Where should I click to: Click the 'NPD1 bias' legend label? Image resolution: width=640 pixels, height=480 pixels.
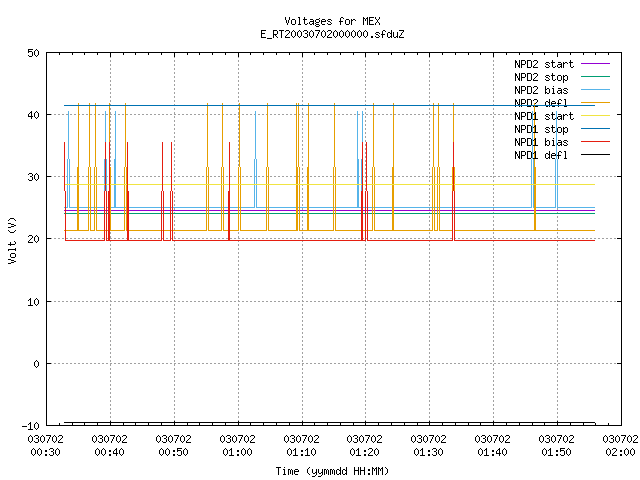point(541,142)
